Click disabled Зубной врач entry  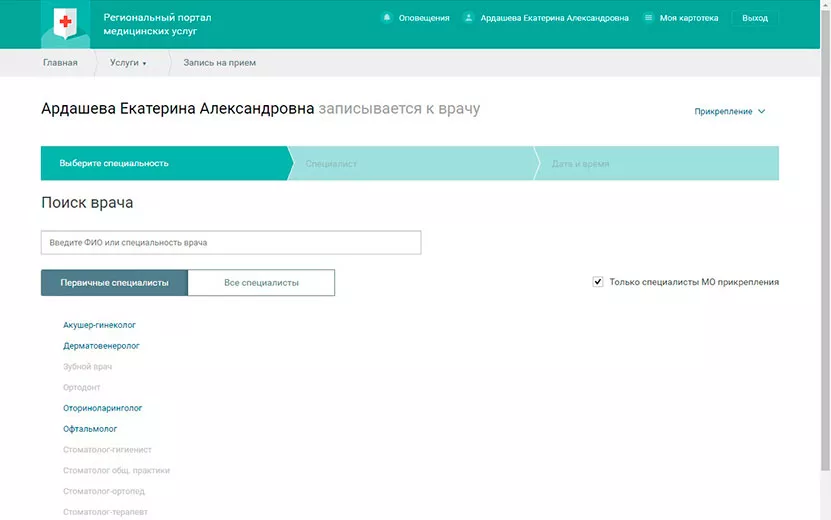[x=87, y=366]
